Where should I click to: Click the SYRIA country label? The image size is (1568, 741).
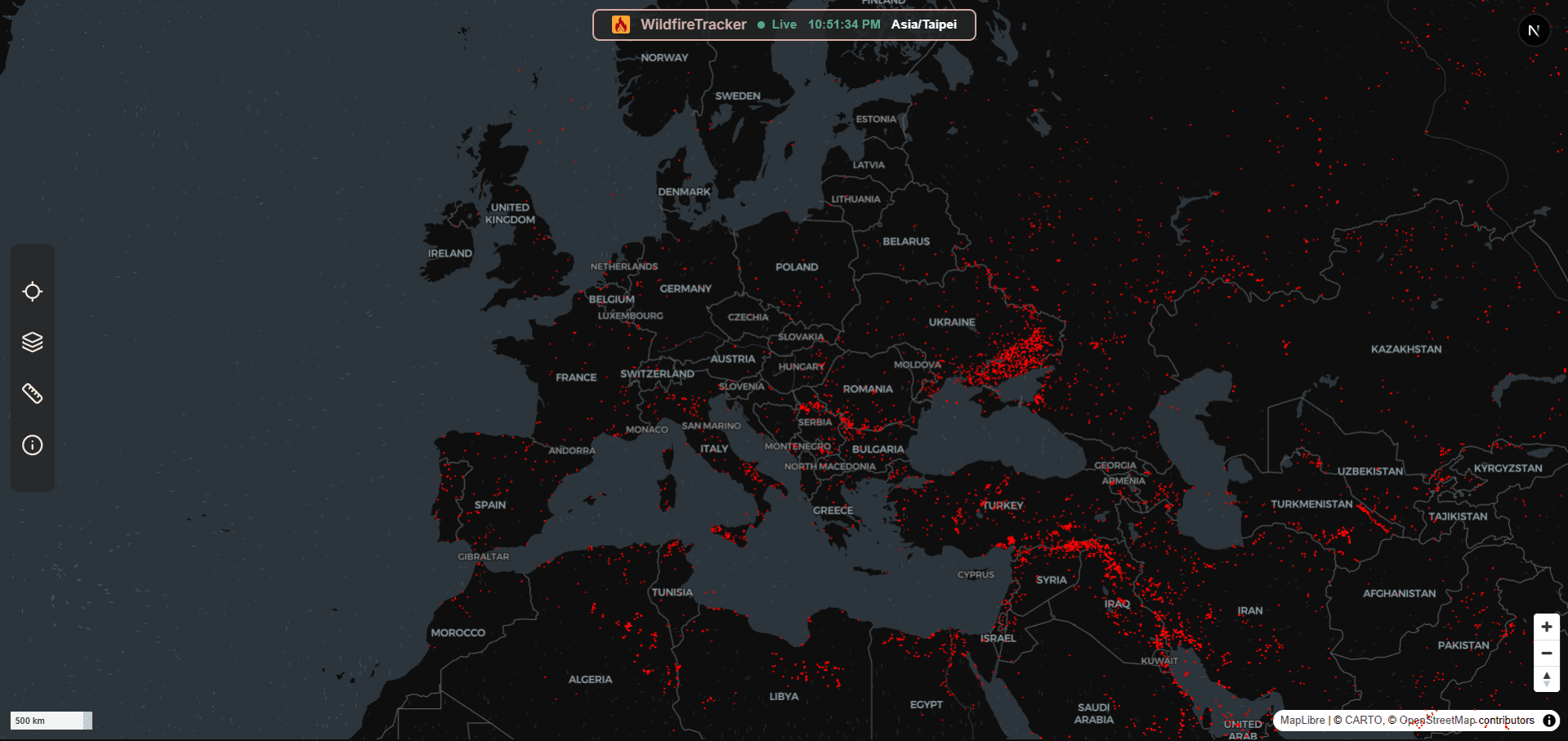point(1051,580)
